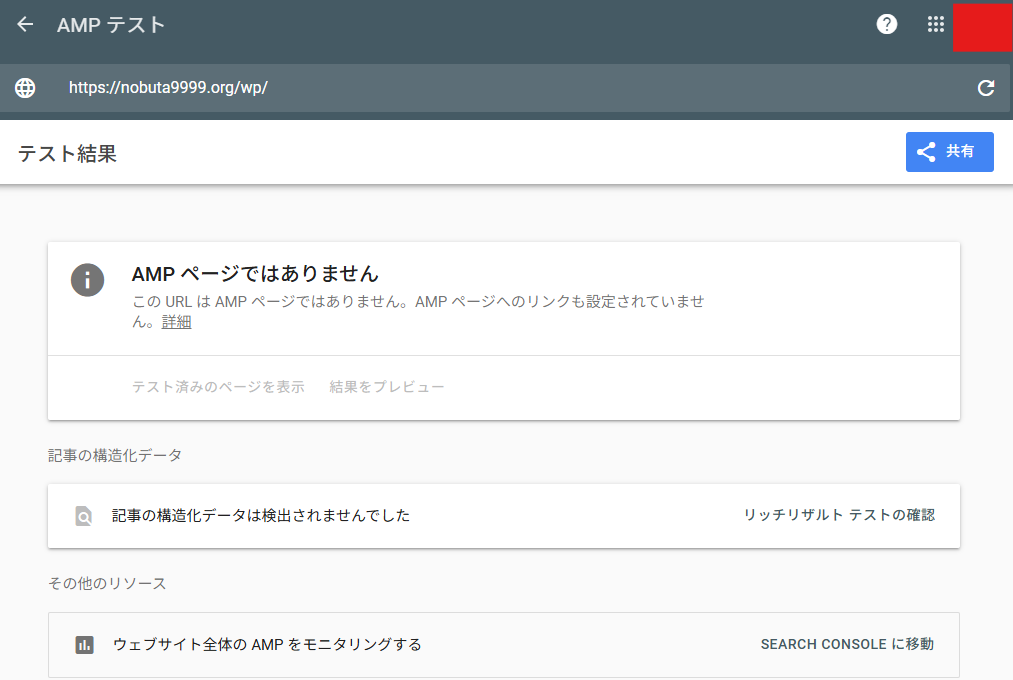Open the 詳細 link
Image resolution: width=1013 pixels, height=680 pixels.
[176, 322]
